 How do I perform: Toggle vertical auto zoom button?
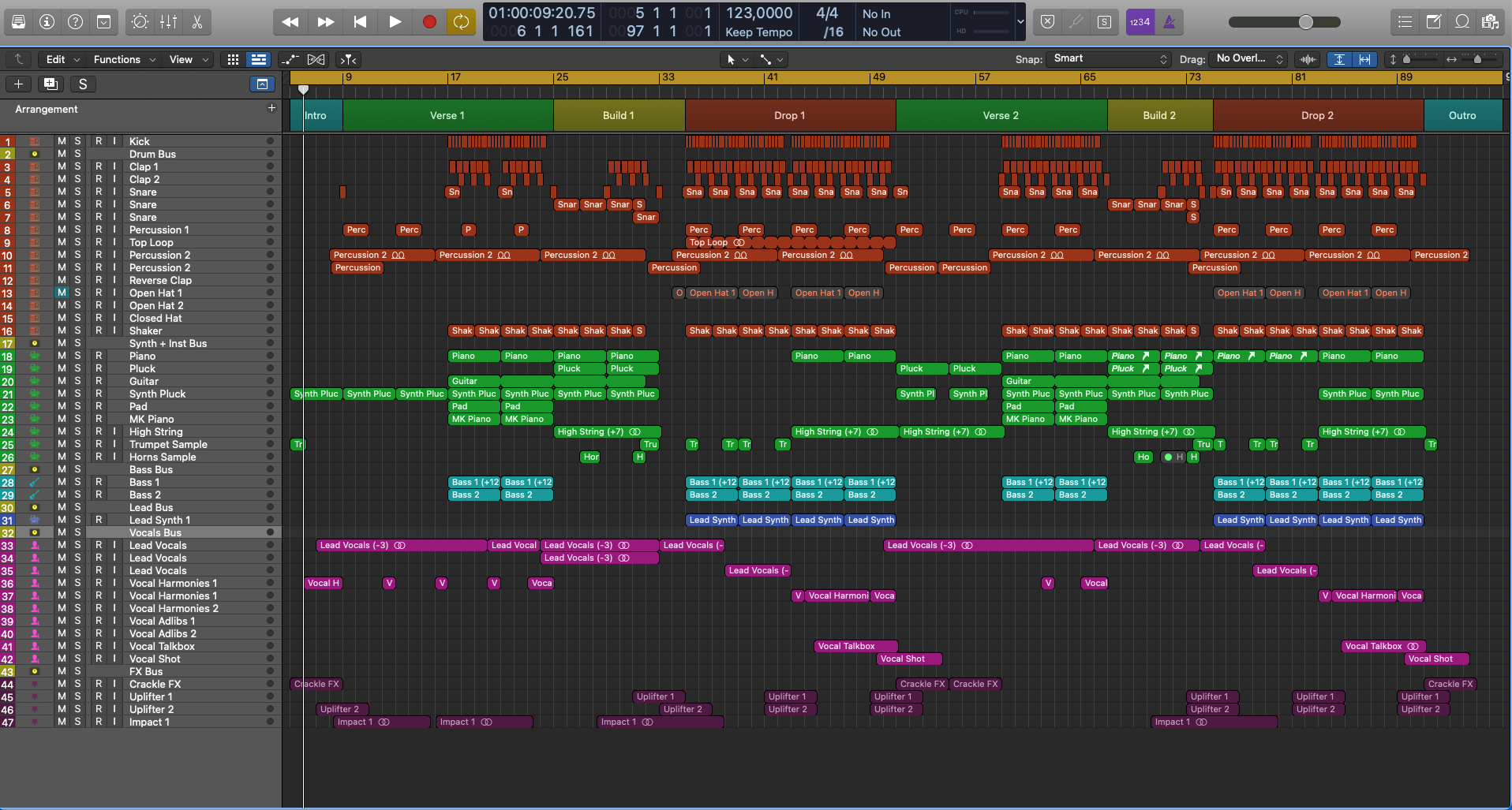1339,59
